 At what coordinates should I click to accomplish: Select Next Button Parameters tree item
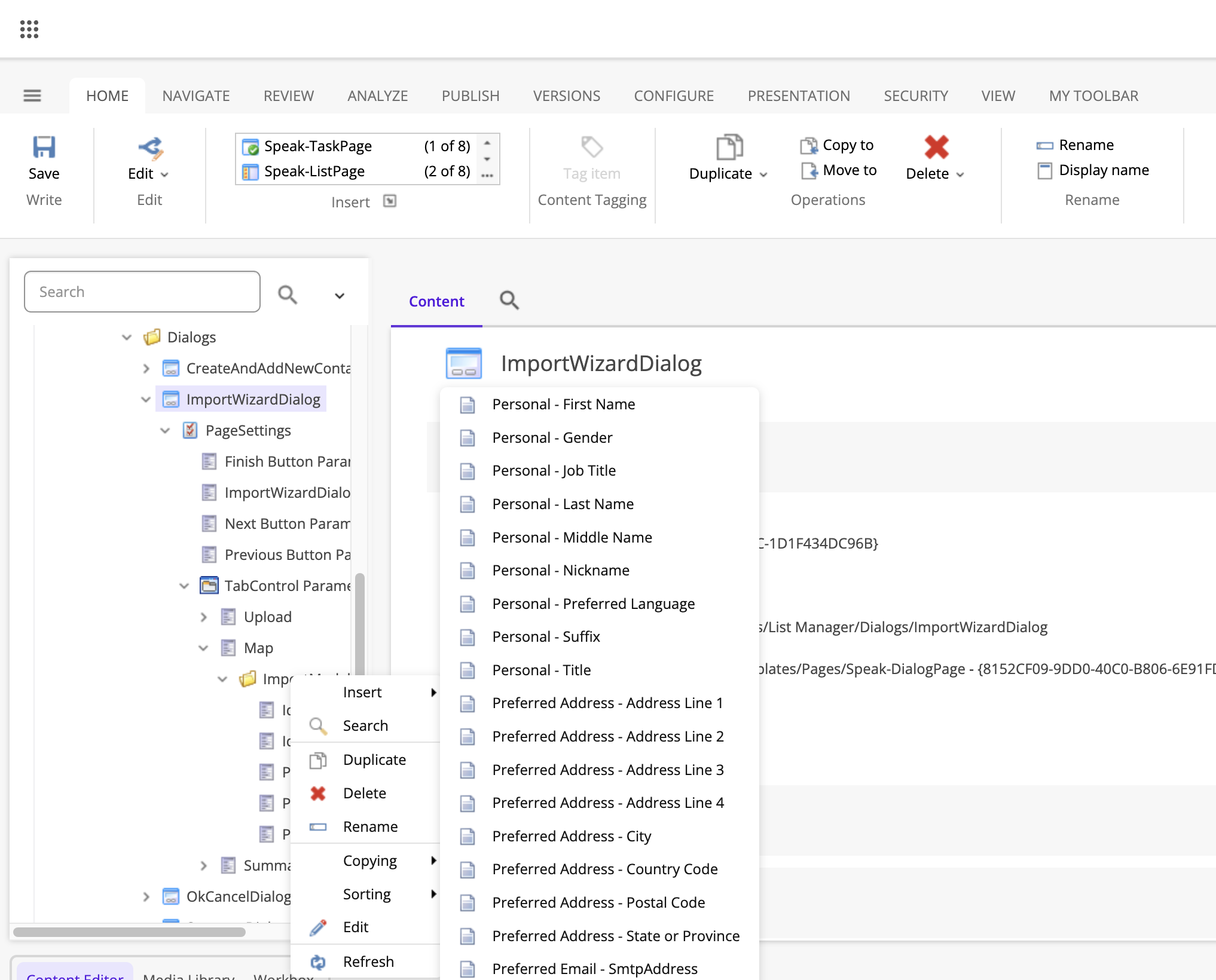coord(276,524)
